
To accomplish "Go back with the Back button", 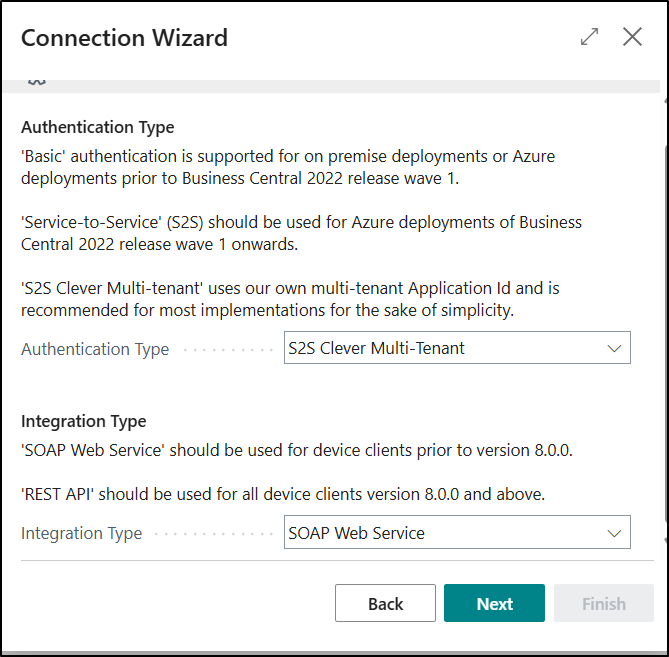I will (x=385, y=603).
